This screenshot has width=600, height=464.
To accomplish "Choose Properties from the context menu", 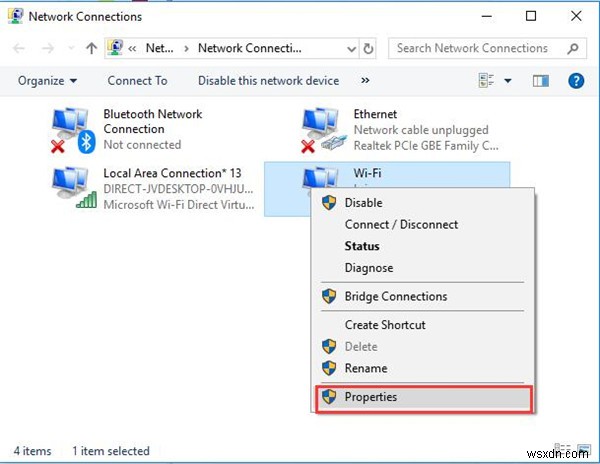I will (x=370, y=397).
